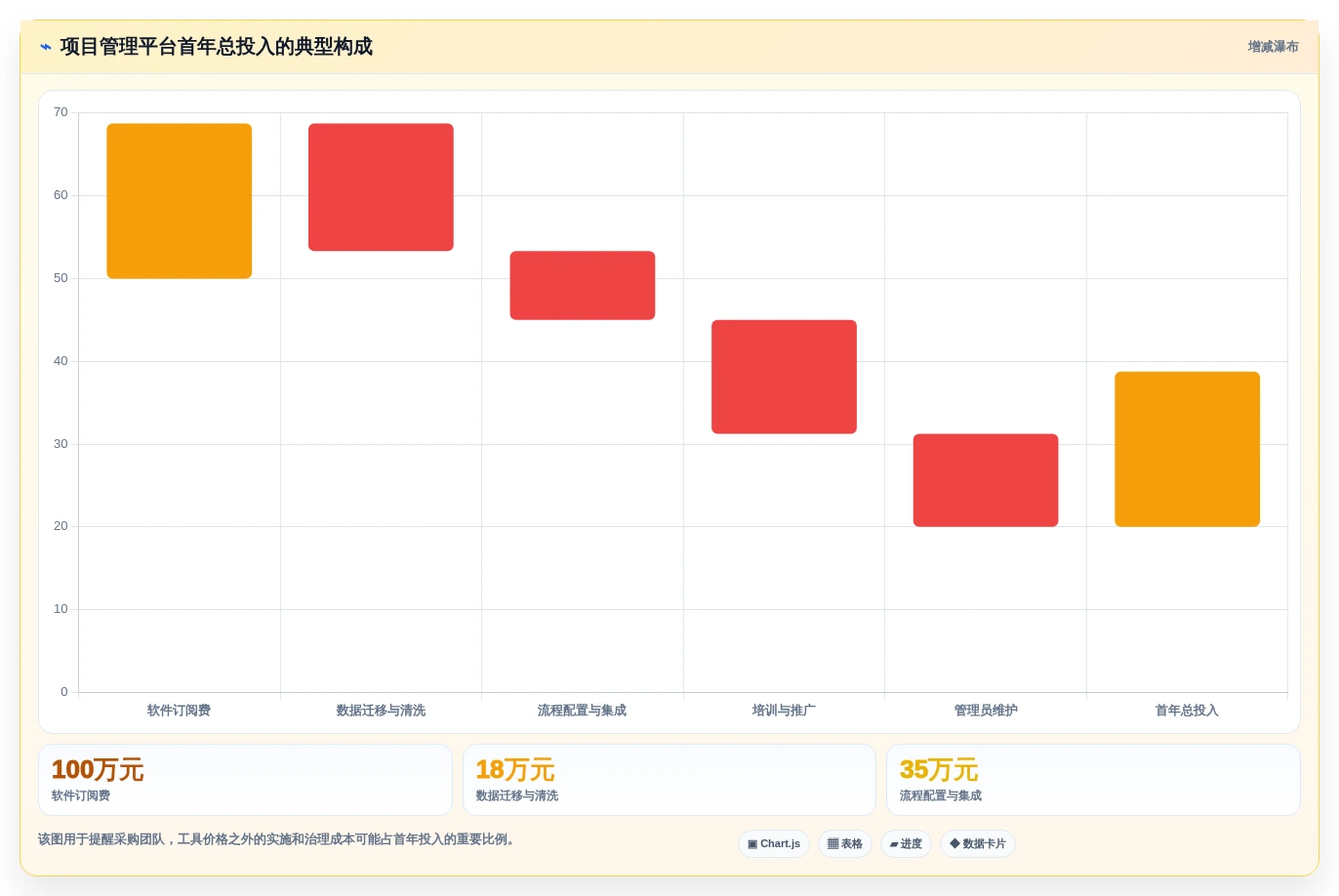The width and height of the screenshot is (1339, 896).
Task: Click the 增减瀑布 label in the header
Action: pyautogui.click(x=1273, y=47)
